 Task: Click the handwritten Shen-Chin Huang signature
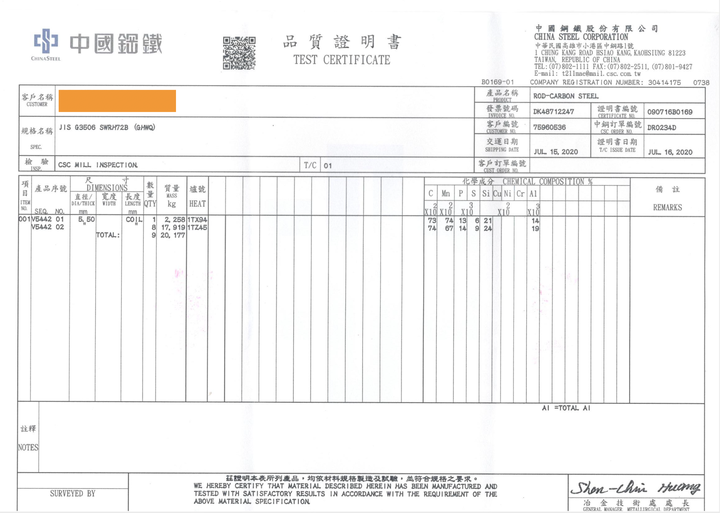click(636, 487)
